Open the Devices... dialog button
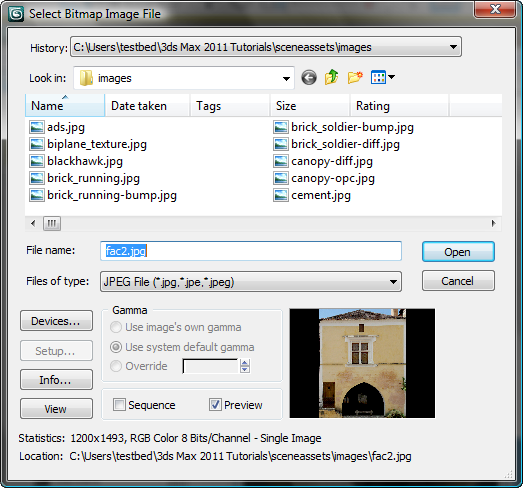523x488 pixels. tap(56, 321)
